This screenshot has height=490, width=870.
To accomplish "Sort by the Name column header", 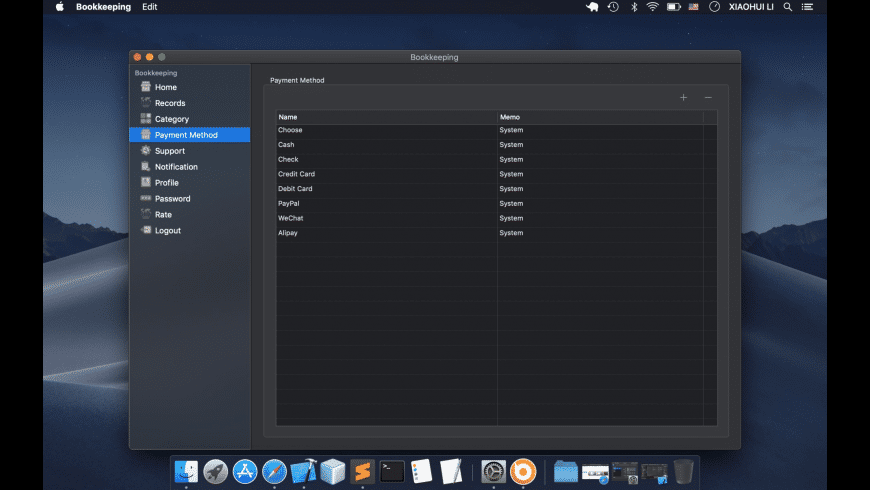I will pos(387,117).
